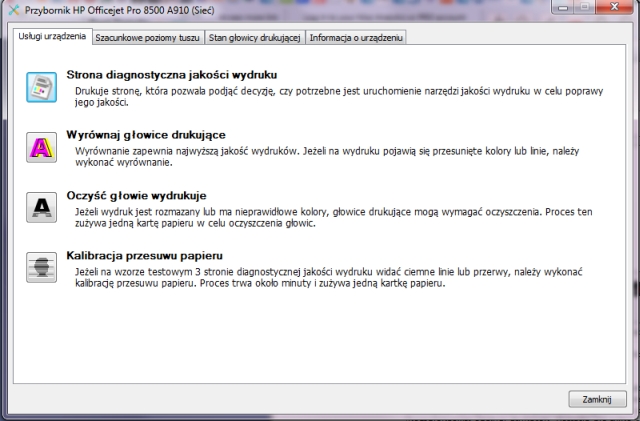Viewport: 640px width, 421px height.
Task: Open the Stan głowicy drukującej tab
Action: 254,38
